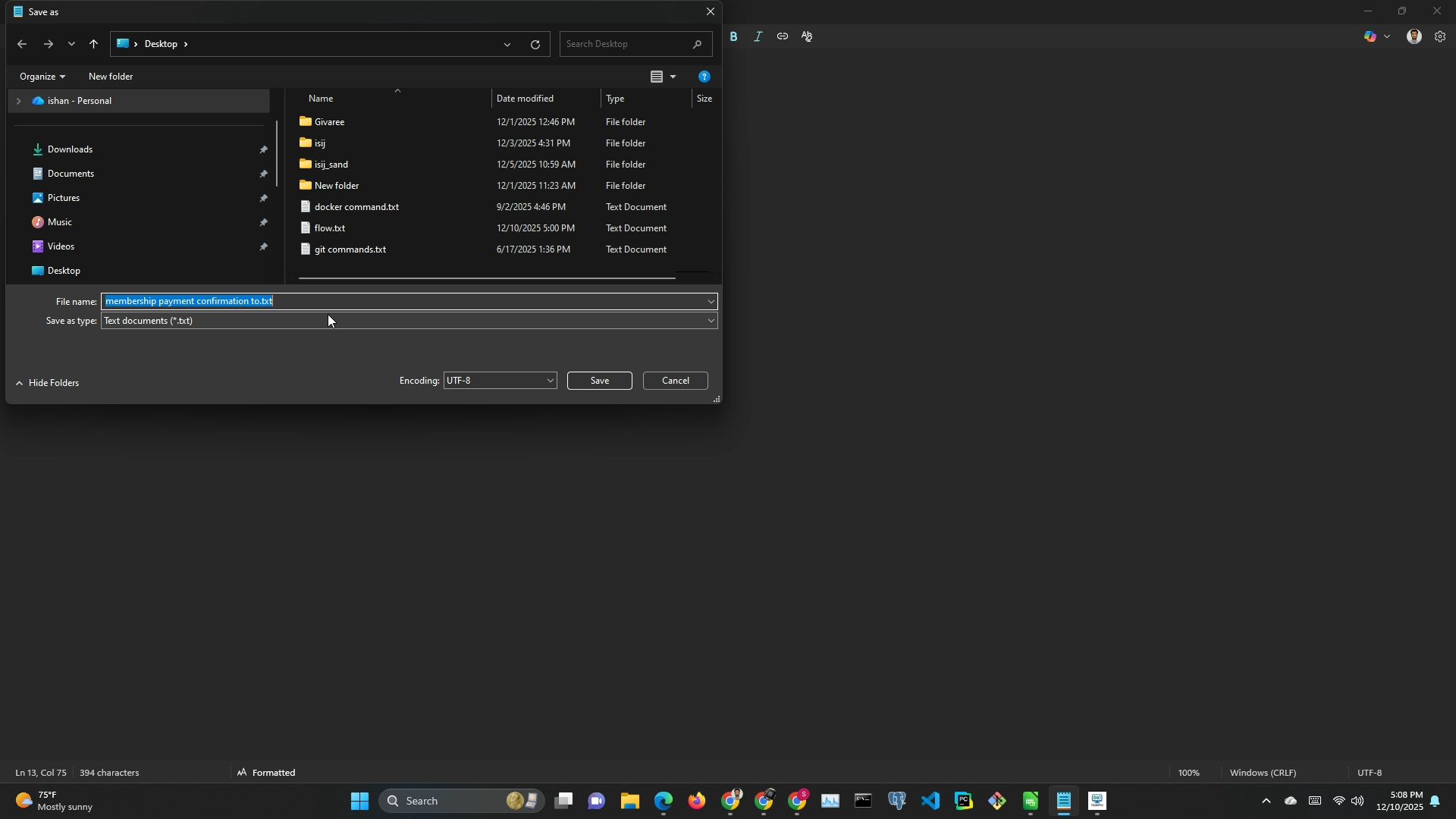Open the Help question mark icon

704,77
